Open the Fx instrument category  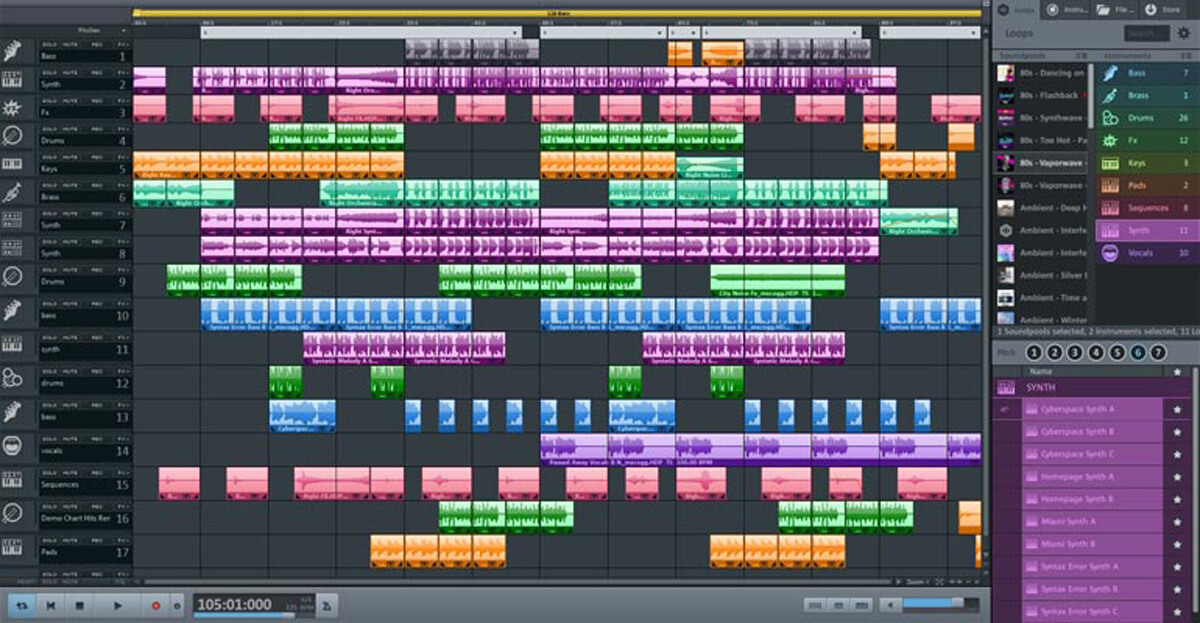point(1111,140)
